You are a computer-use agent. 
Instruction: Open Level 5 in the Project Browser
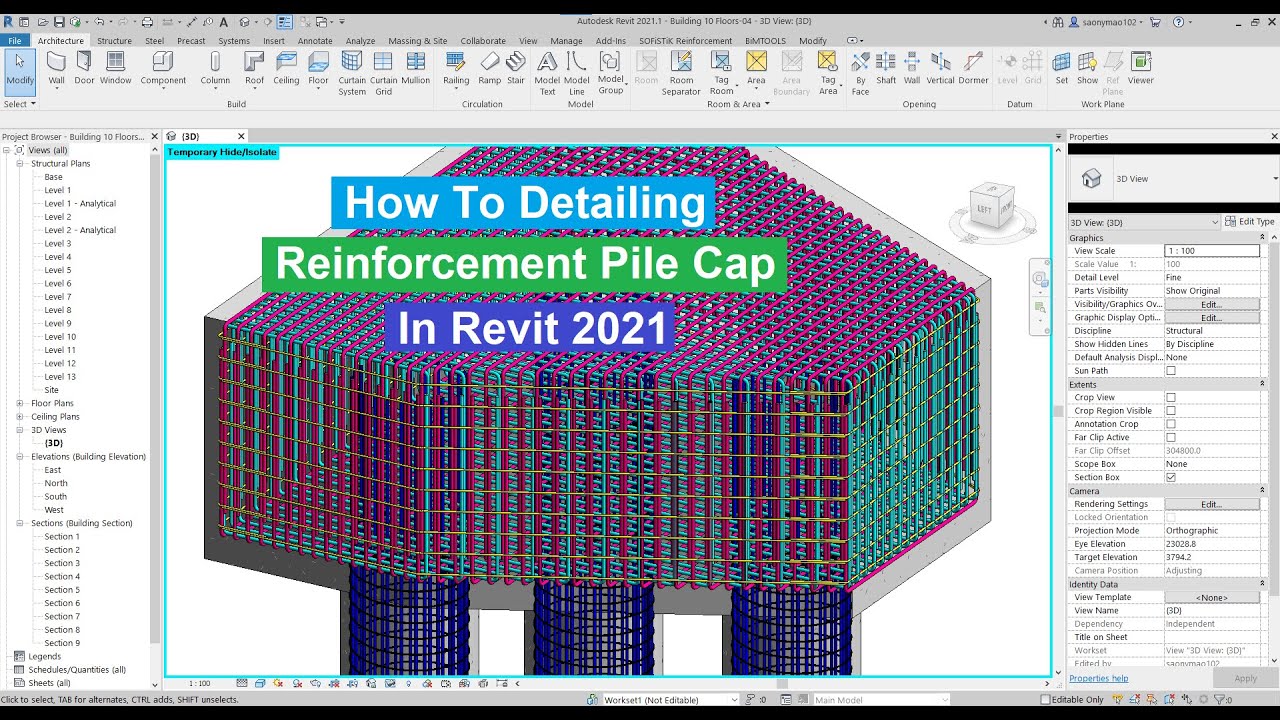pyautogui.click(x=57, y=270)
